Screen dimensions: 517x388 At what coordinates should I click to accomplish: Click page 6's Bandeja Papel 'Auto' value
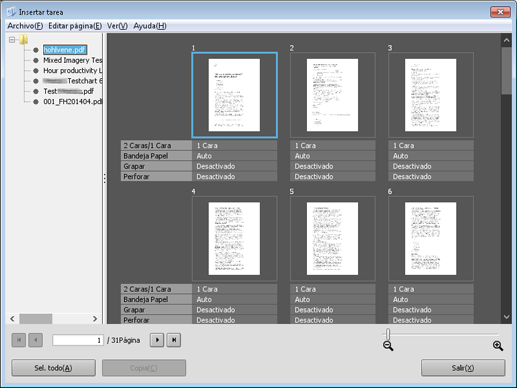point(431,300)
